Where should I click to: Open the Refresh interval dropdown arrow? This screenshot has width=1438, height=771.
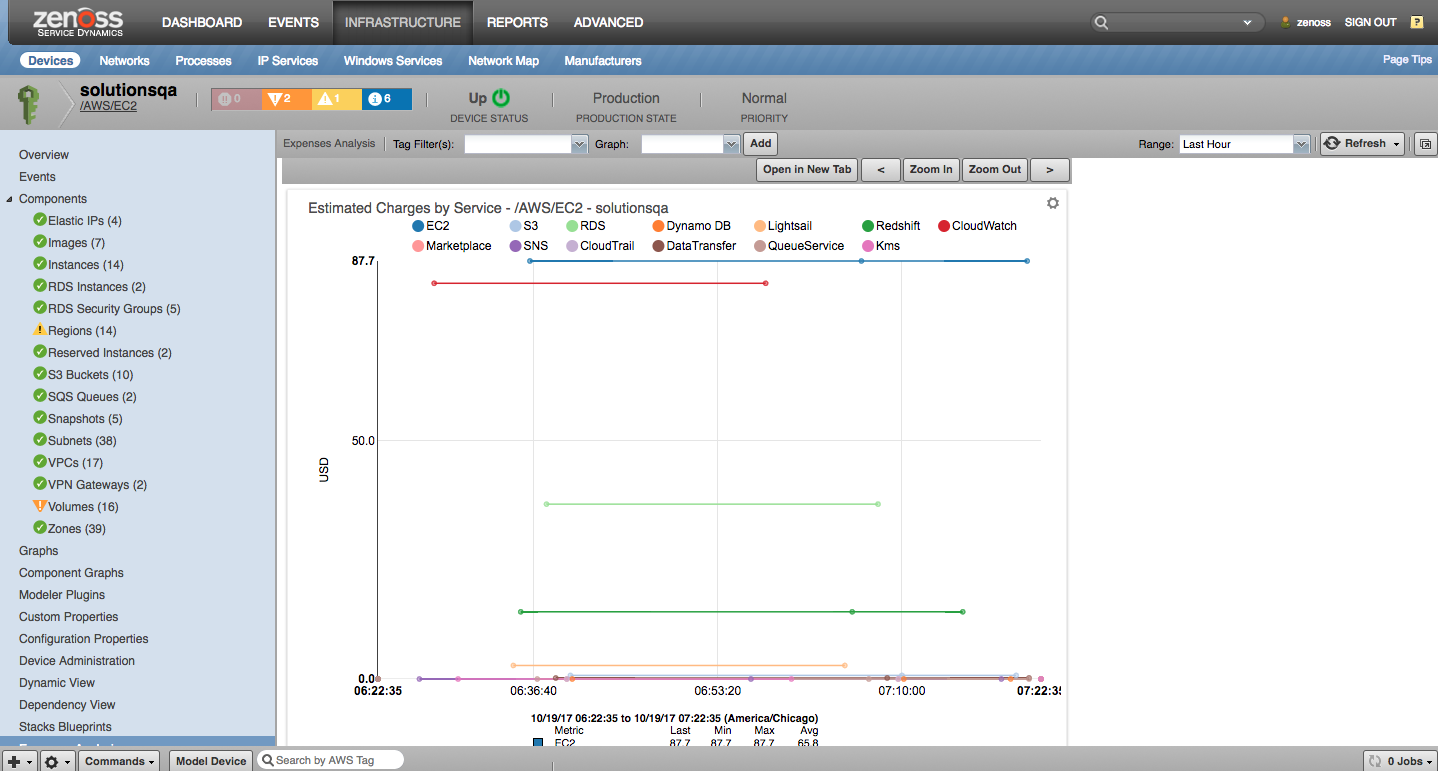[x=1396, y=144]
